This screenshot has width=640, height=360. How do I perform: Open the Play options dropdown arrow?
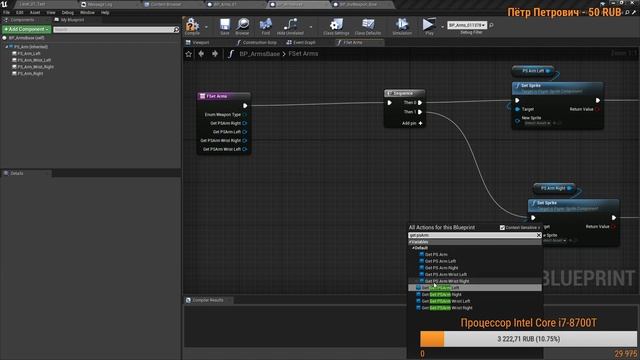[x=442, y=27]
